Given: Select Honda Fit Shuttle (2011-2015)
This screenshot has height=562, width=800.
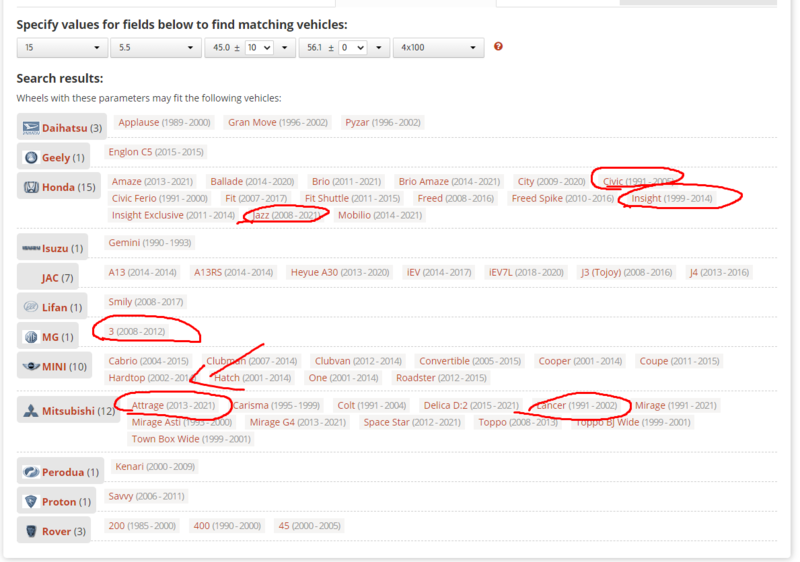Looking at the screenshot, I should pos(352,198).
